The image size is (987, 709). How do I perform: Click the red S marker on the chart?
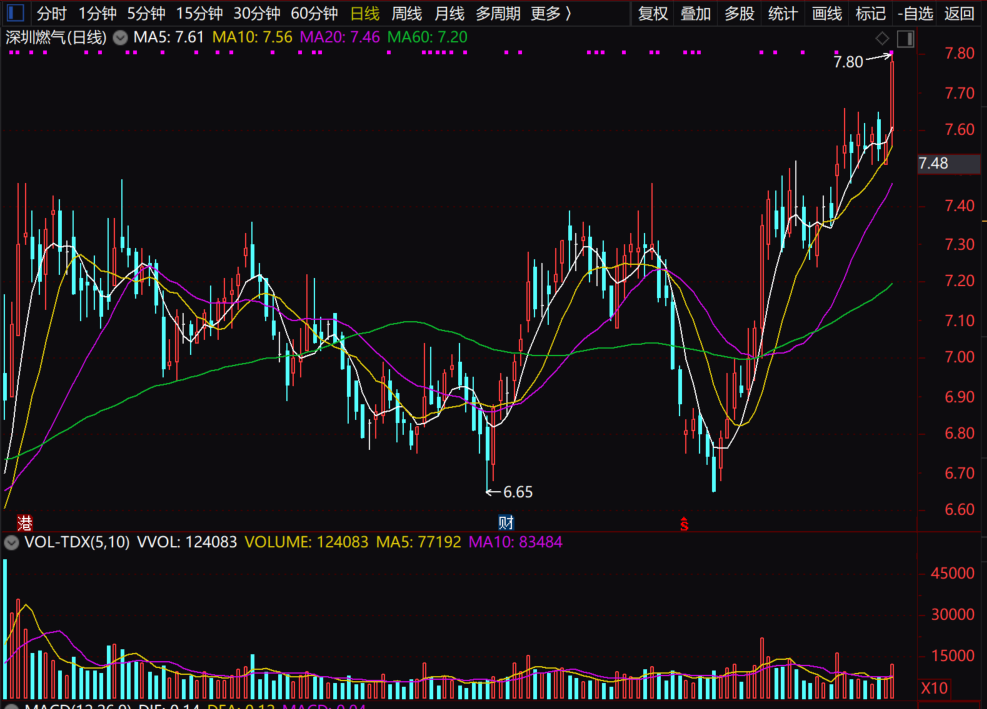tap(684, 523)
